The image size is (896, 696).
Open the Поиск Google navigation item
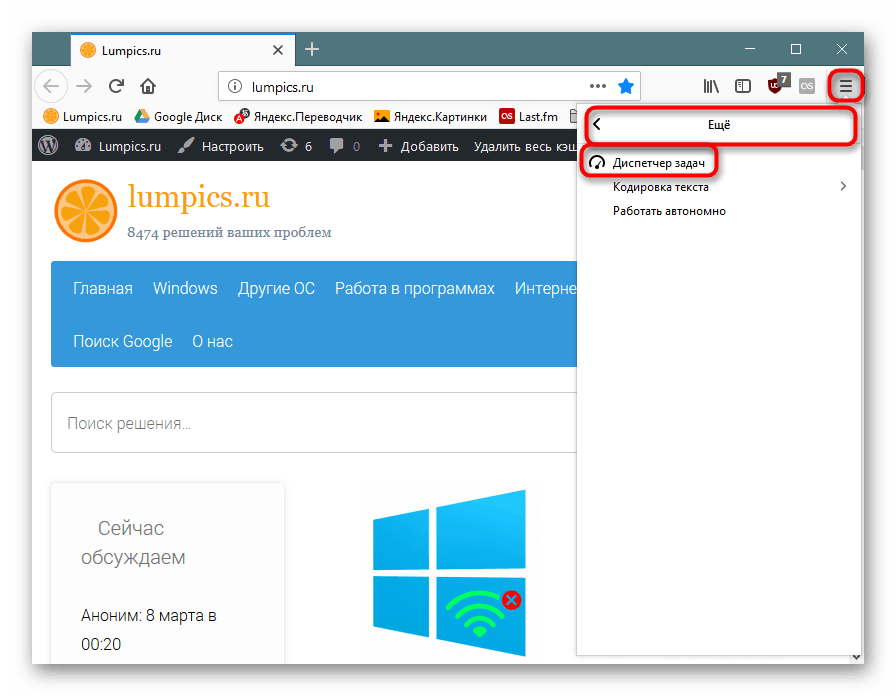[123, 342]
